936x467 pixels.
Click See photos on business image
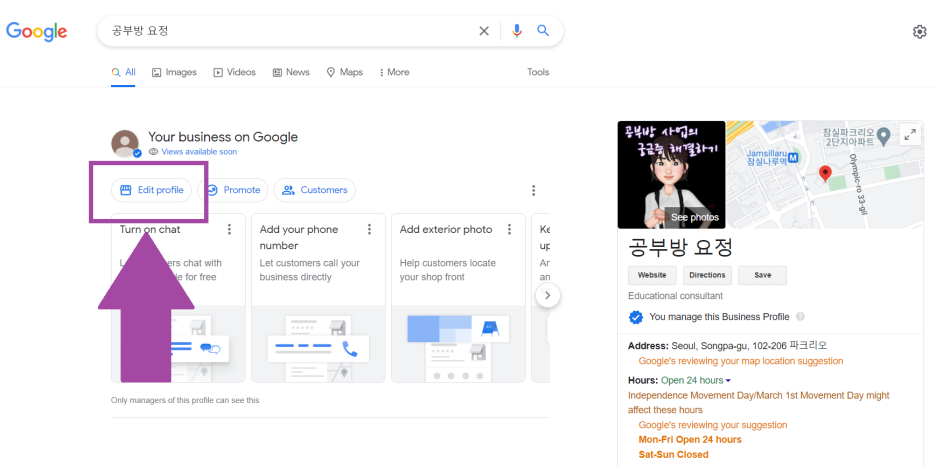(694, 217)
